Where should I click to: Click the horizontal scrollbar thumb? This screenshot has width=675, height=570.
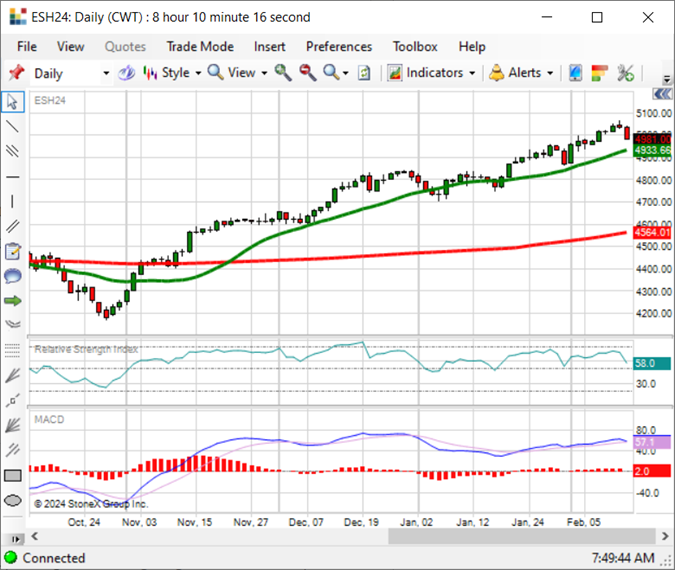[x=522, y=537]
